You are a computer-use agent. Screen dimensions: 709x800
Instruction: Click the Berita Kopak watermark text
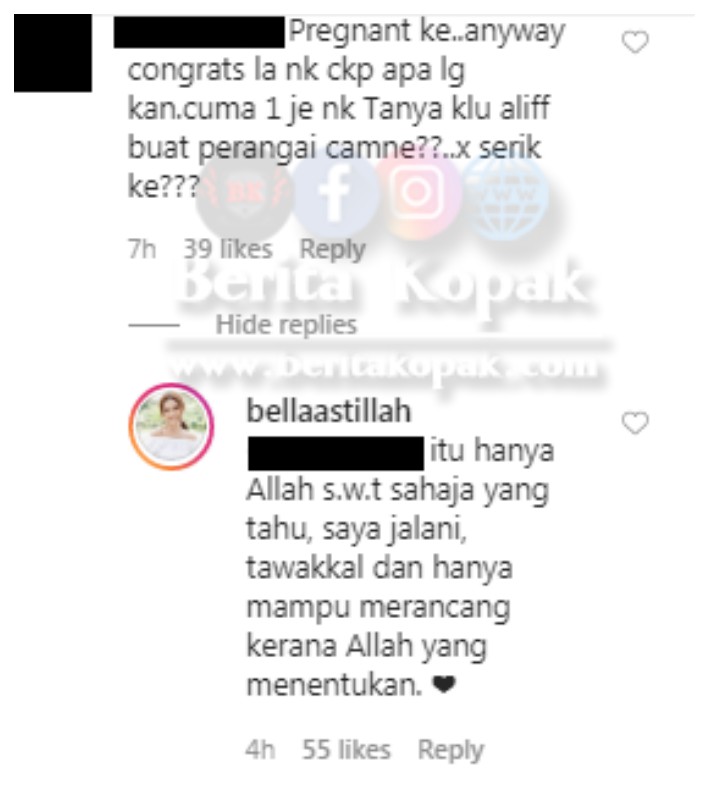point(381,284)
